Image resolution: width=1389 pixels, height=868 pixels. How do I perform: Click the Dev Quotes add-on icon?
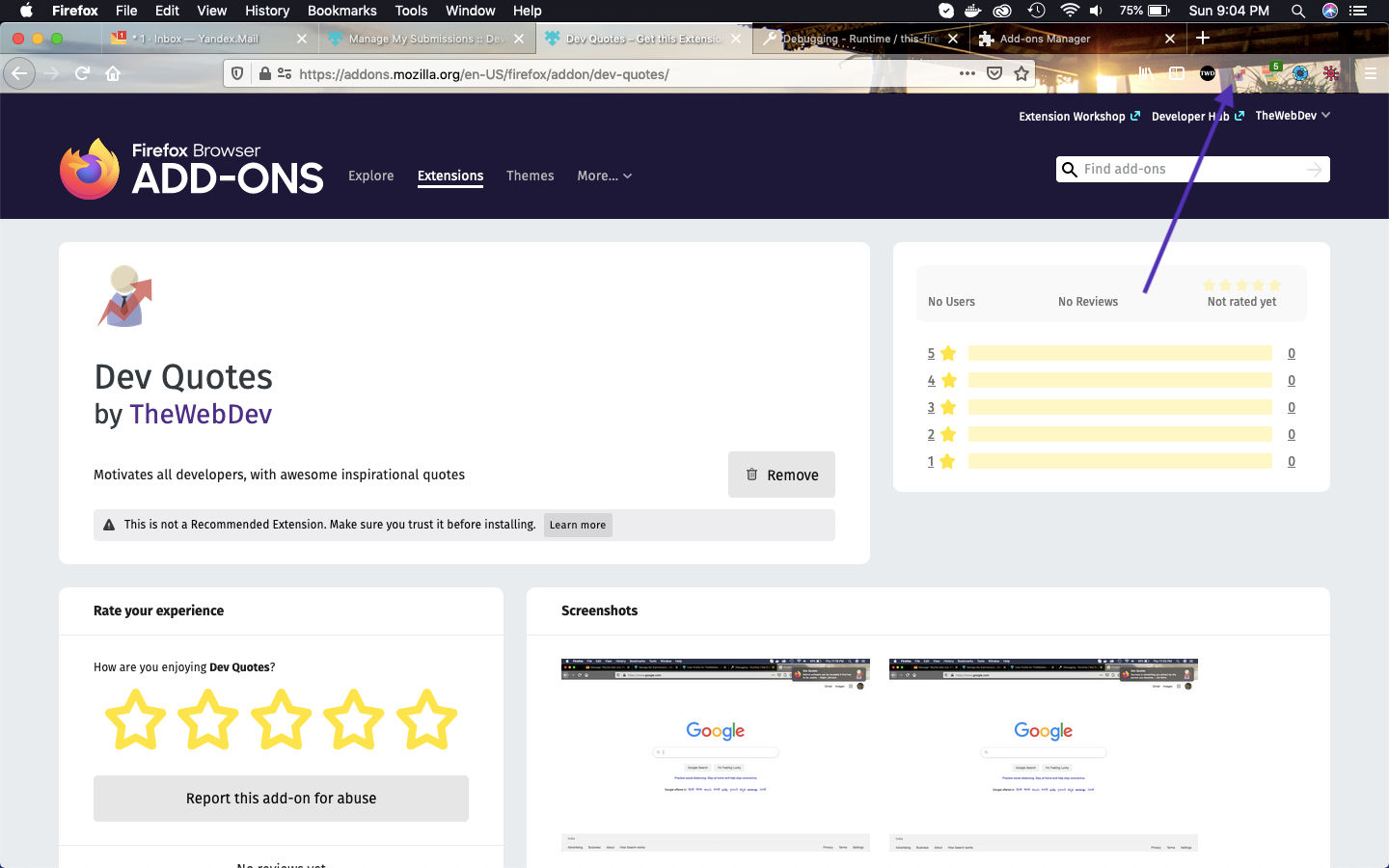(x=124, y=296)
